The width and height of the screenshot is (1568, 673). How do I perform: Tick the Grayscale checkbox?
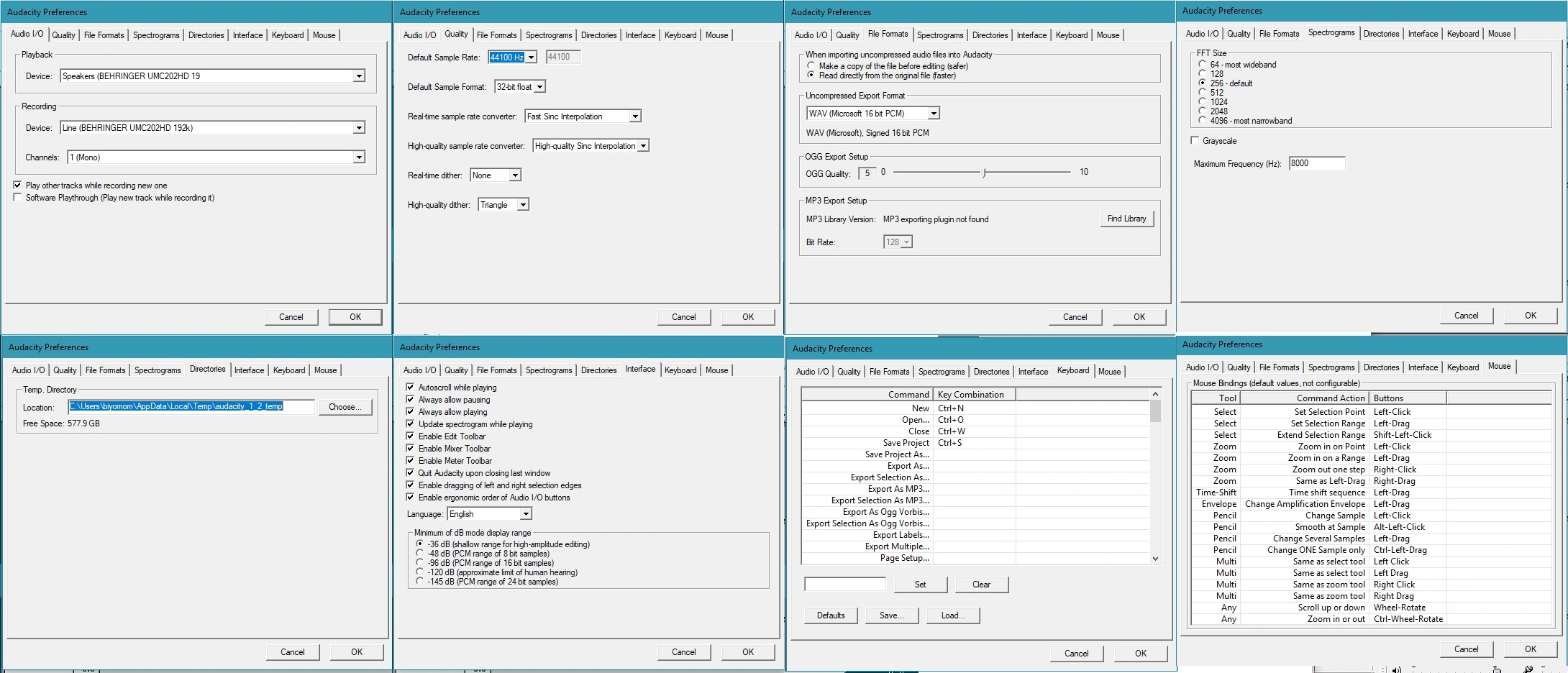pos(1195,141)
